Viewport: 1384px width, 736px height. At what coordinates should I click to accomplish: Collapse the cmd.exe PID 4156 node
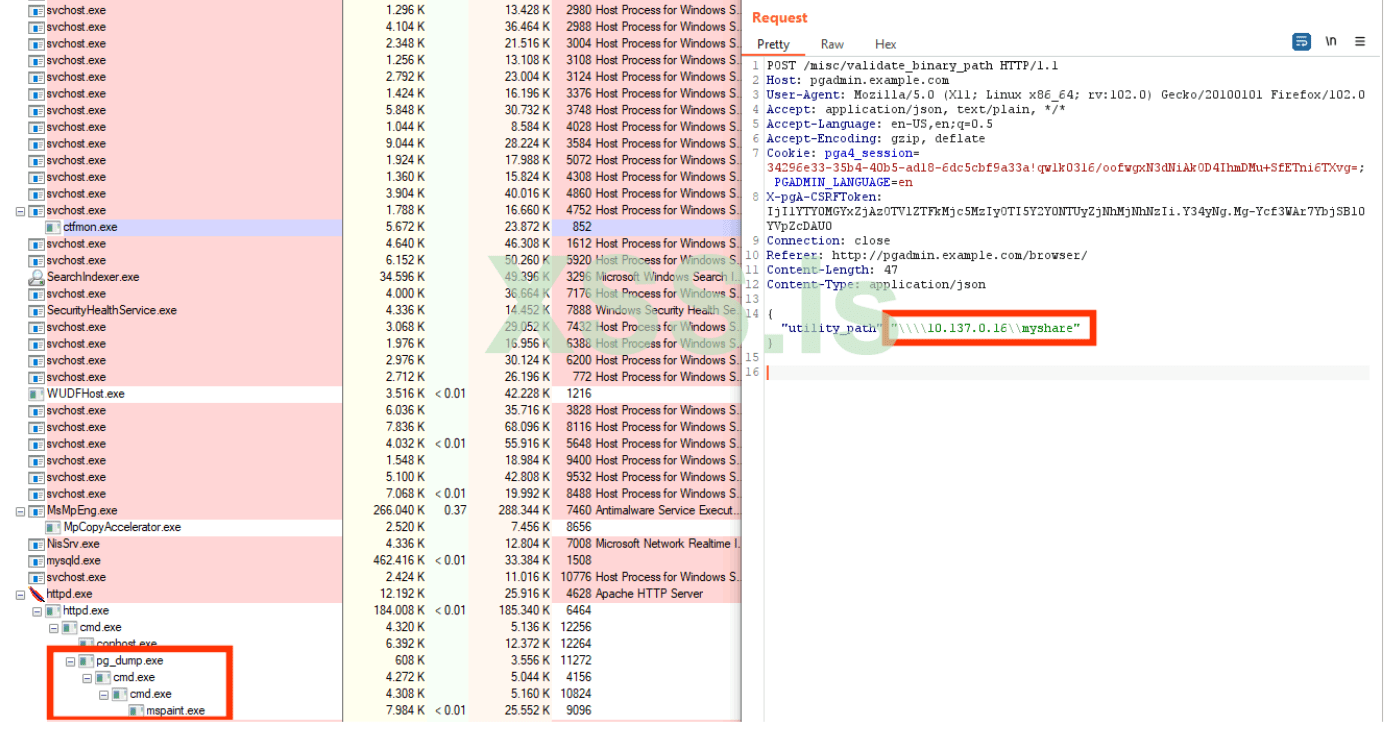87,678
